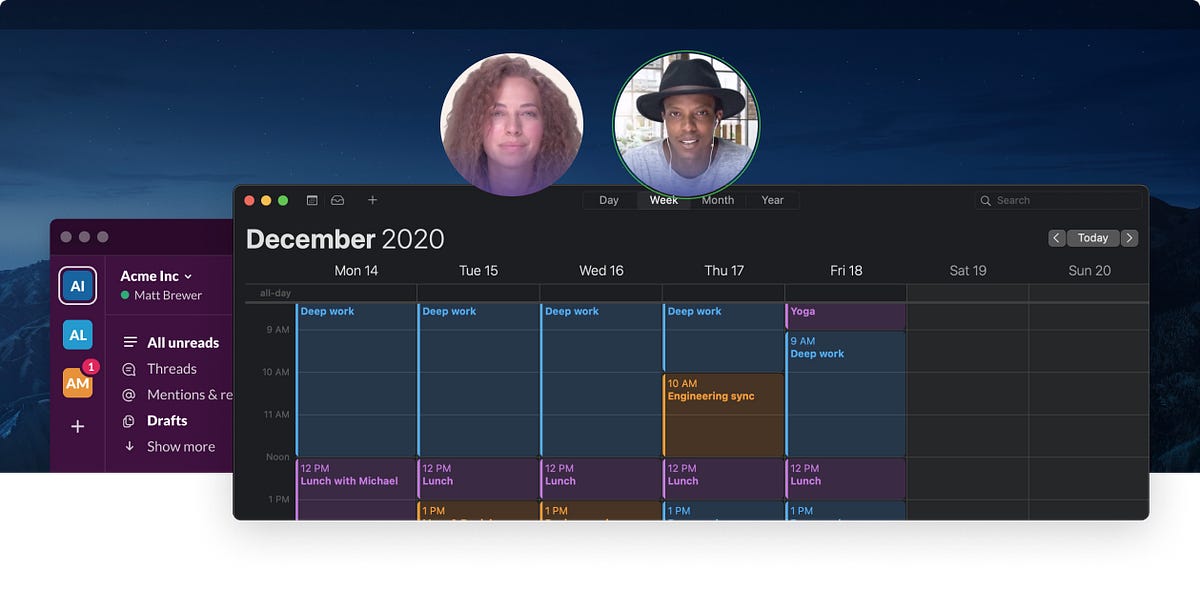Open the Yoga event on Friday
Image resolution: width=1200 pixels, height=600 pixels.
click(845, 311)
